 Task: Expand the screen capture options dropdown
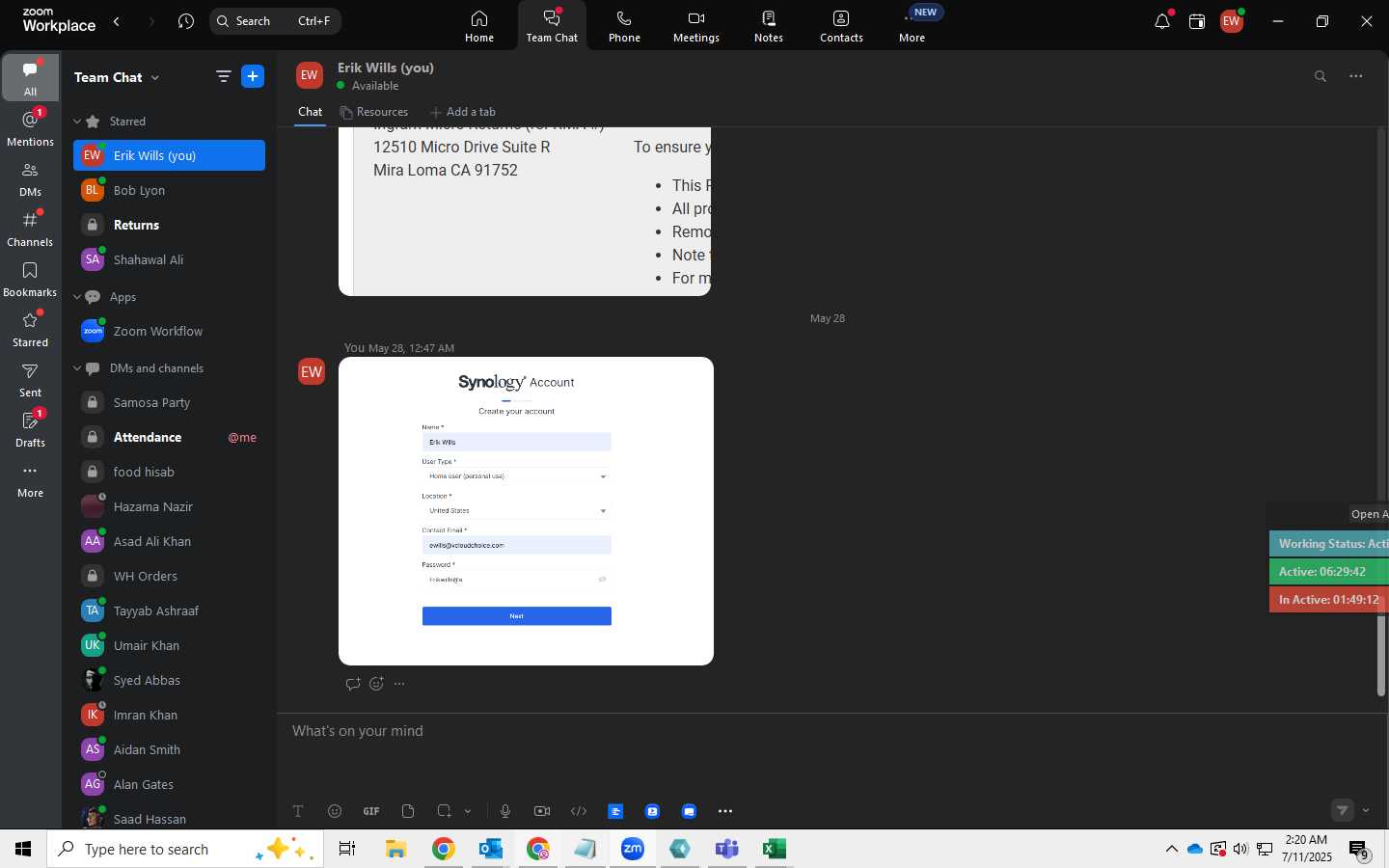tap(468, 811)
